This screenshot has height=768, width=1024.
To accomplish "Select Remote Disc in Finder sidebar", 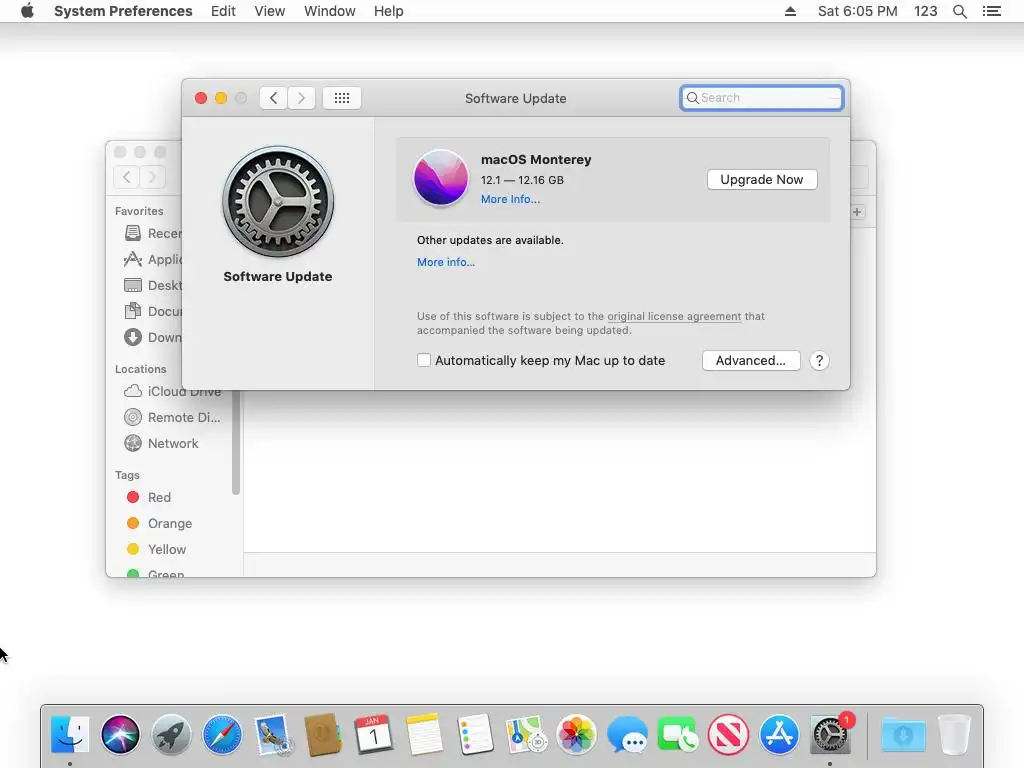I will (172, 417).
